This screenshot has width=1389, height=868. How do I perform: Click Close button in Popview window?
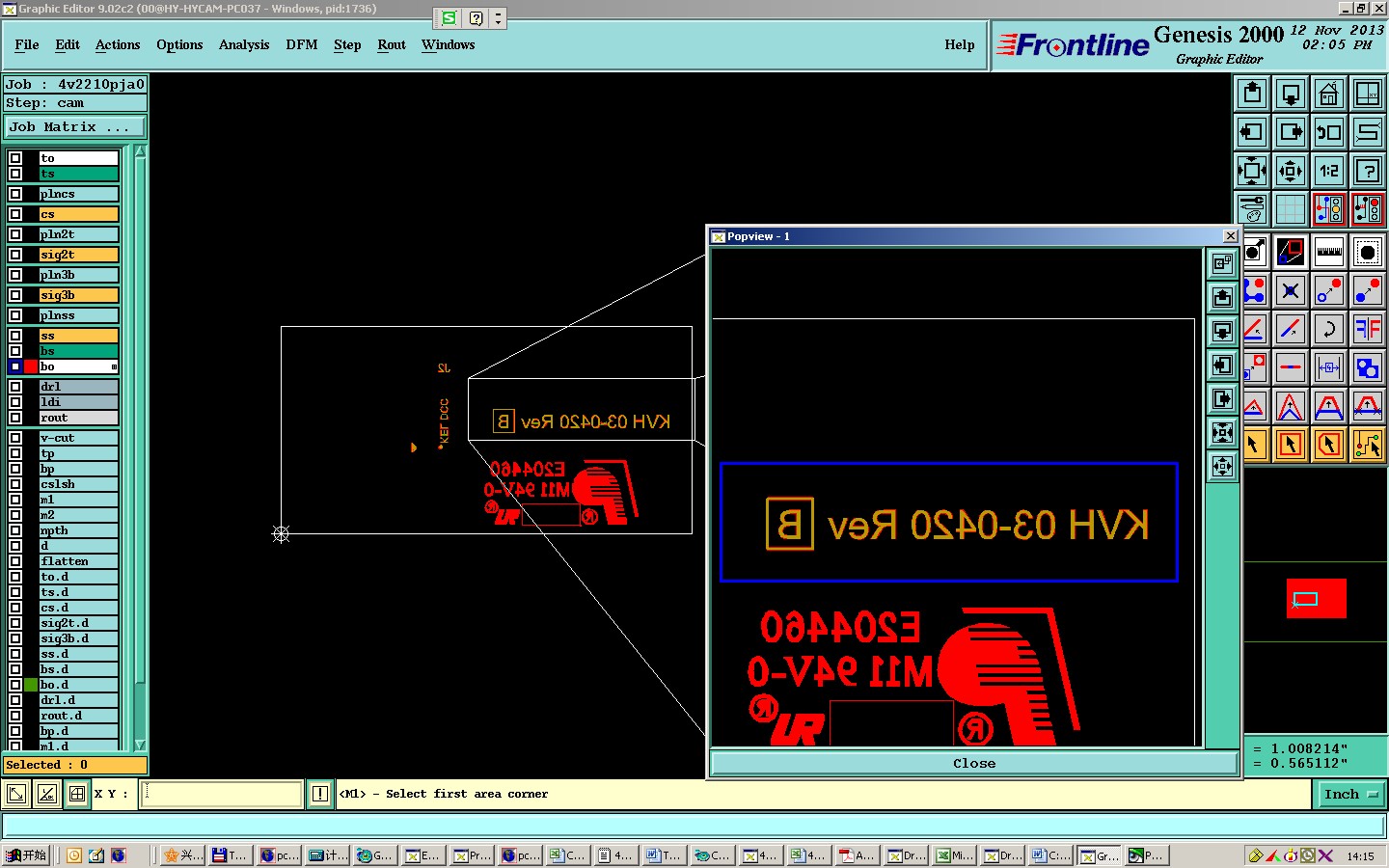pos(974,763)
